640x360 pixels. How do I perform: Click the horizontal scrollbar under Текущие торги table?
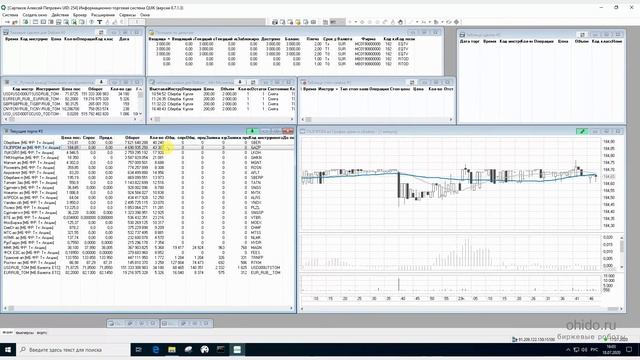[148, 308]
